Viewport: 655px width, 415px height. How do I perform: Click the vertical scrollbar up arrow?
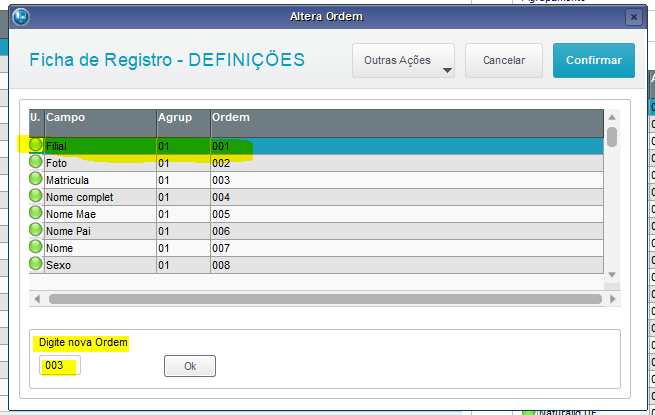tap(612, 117)
